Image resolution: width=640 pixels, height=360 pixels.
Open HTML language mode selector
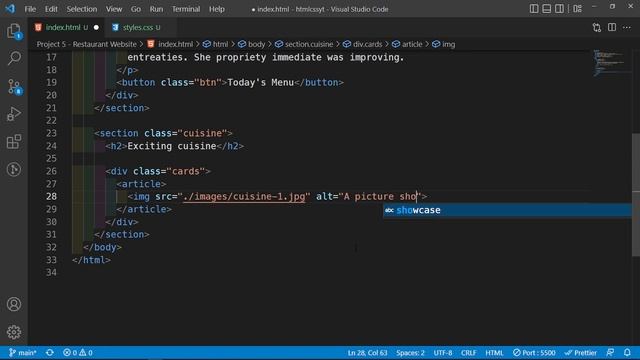494,353
